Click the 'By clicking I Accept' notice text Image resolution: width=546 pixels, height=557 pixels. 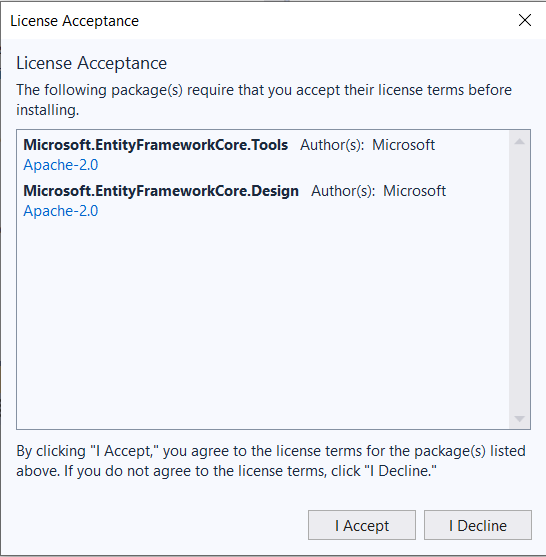click(x=271, y=461)
